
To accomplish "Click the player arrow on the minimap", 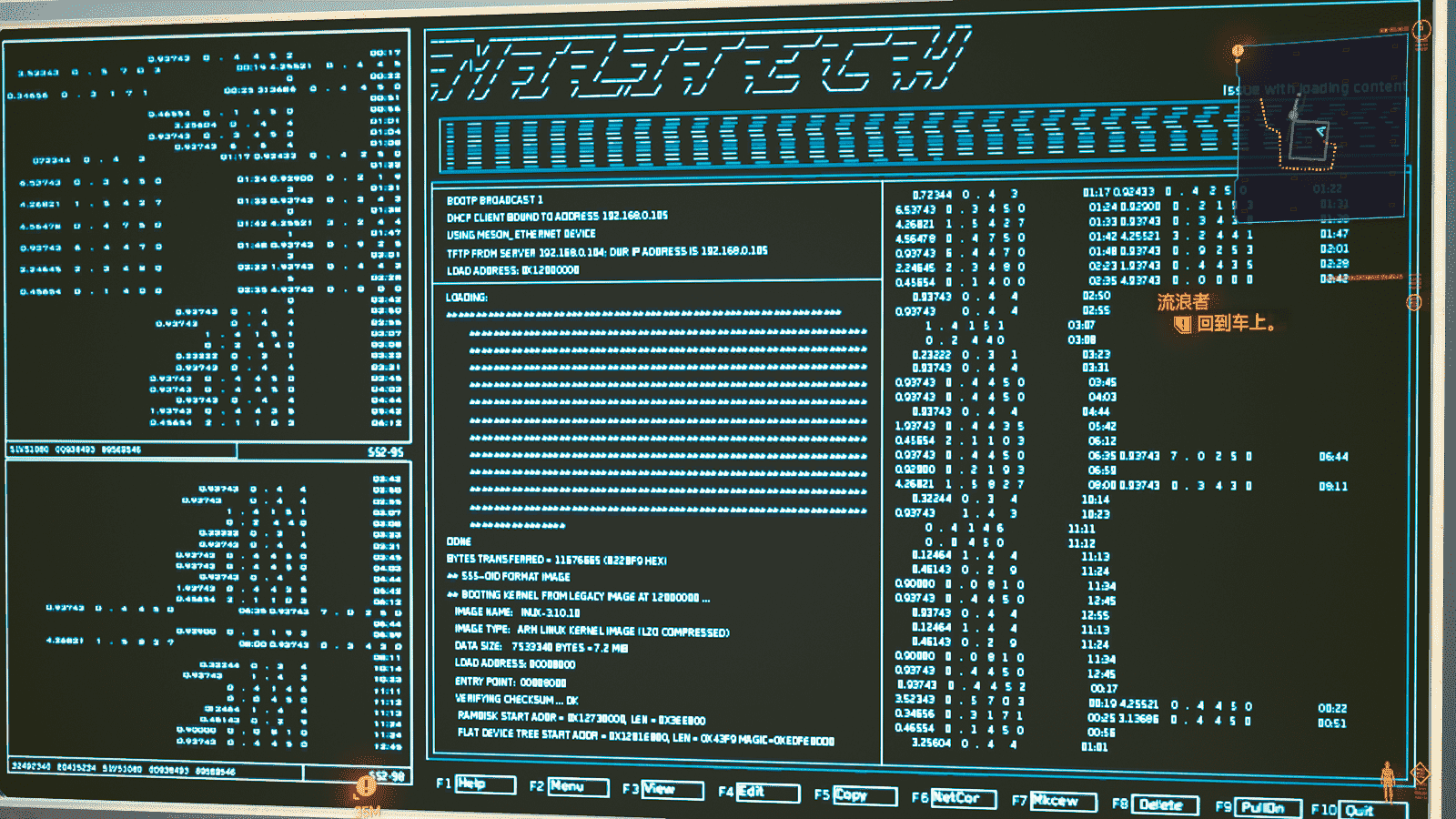I will coord(1320,133).
